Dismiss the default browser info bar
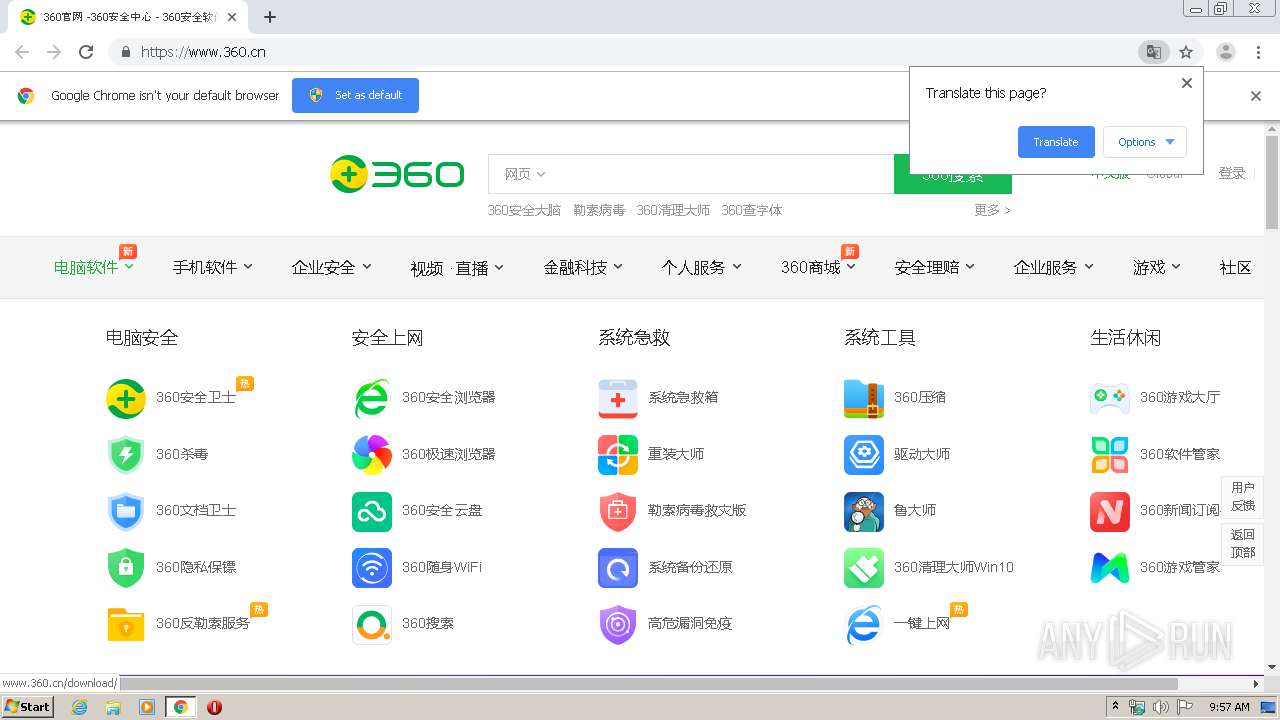1280x720 pixels. (x=1256, y=96)
